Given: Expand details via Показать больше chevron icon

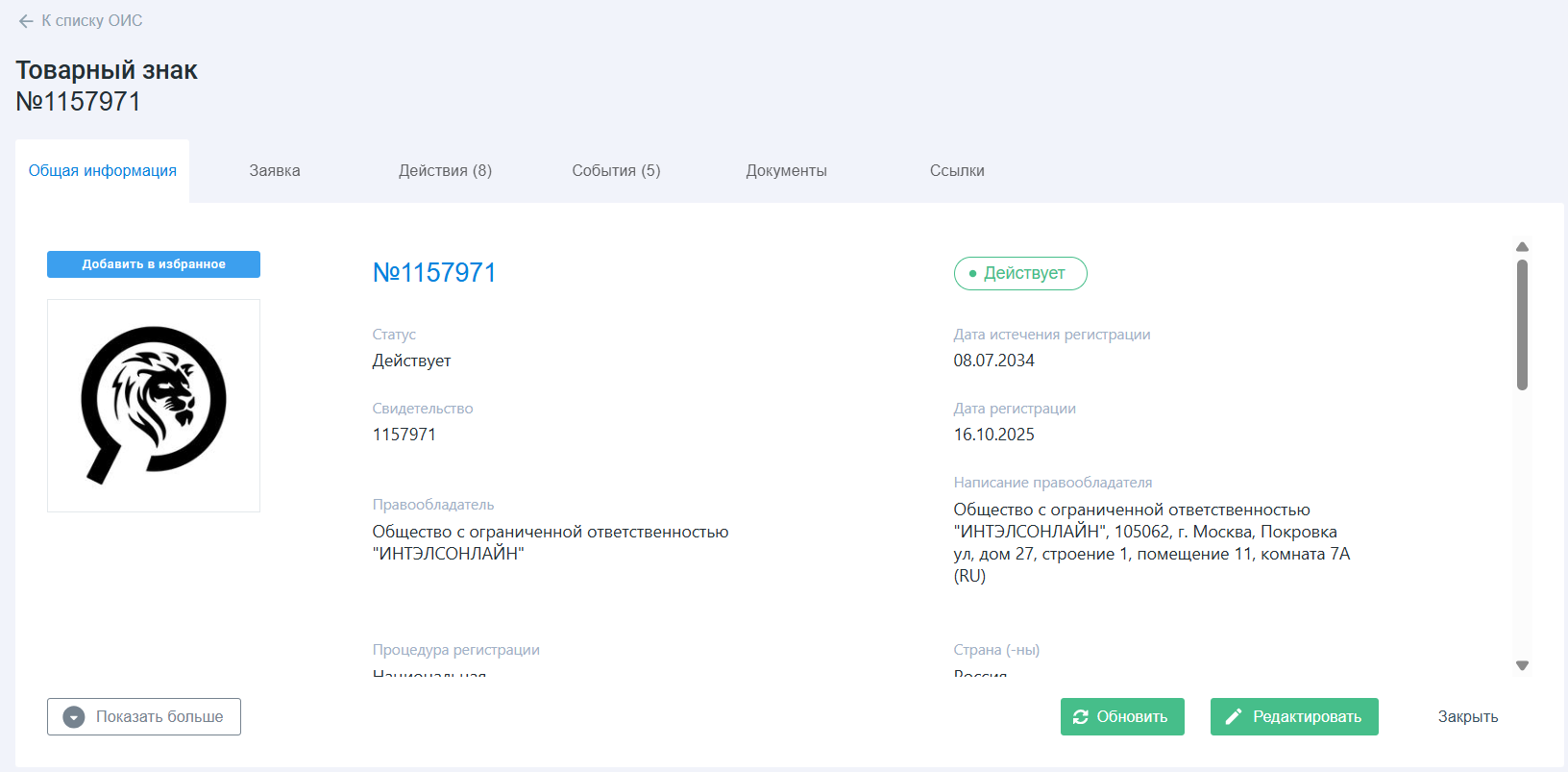Looking at the screenshot, I should click(74, 717).
